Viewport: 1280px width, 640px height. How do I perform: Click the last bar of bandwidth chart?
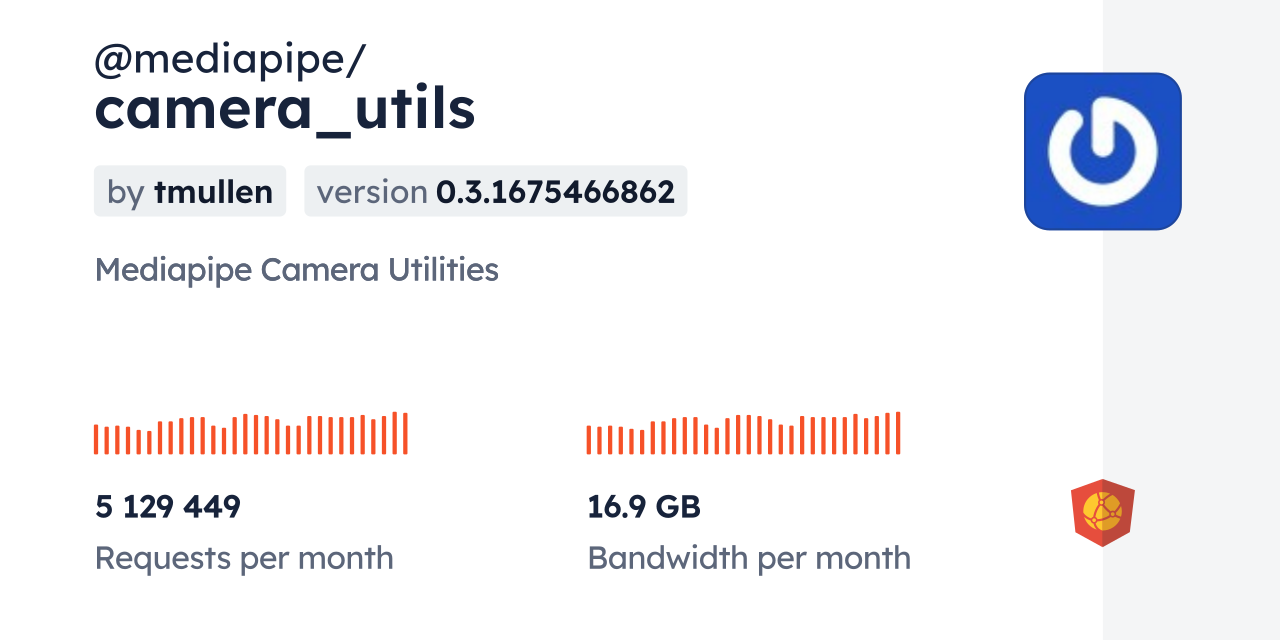pyautogui.click(x=898, y=433)
